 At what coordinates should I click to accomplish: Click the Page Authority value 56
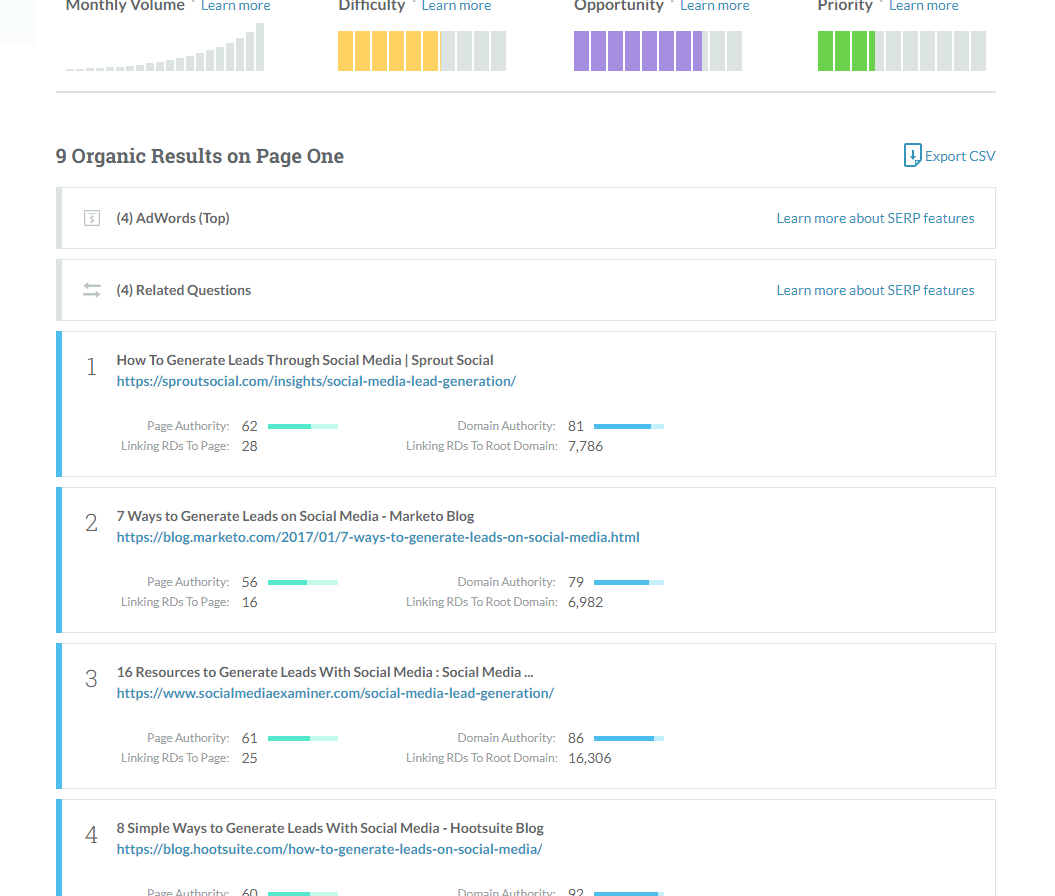(x=250, y=583)
